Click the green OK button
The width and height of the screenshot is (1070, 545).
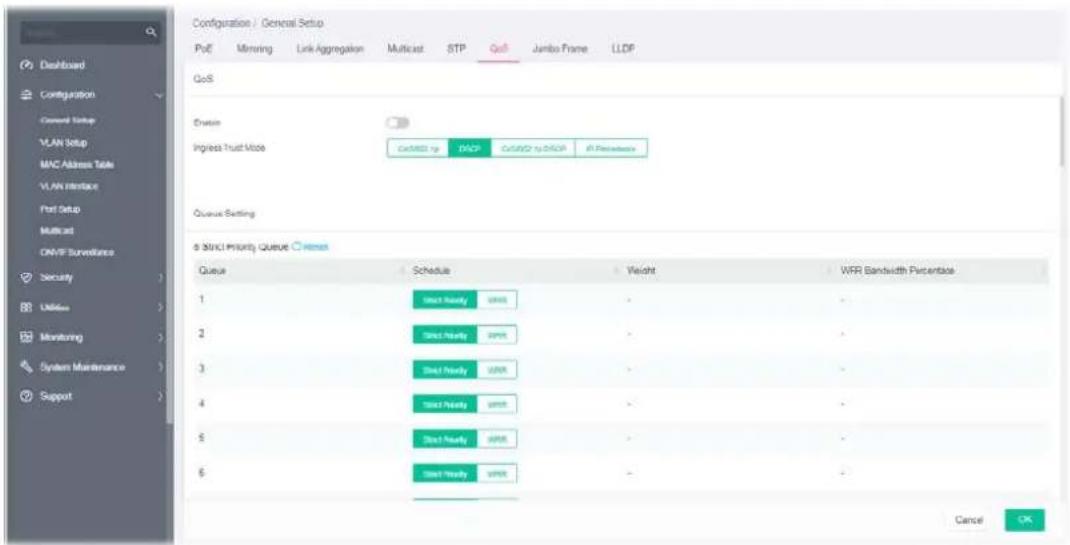click(1024, 520)
